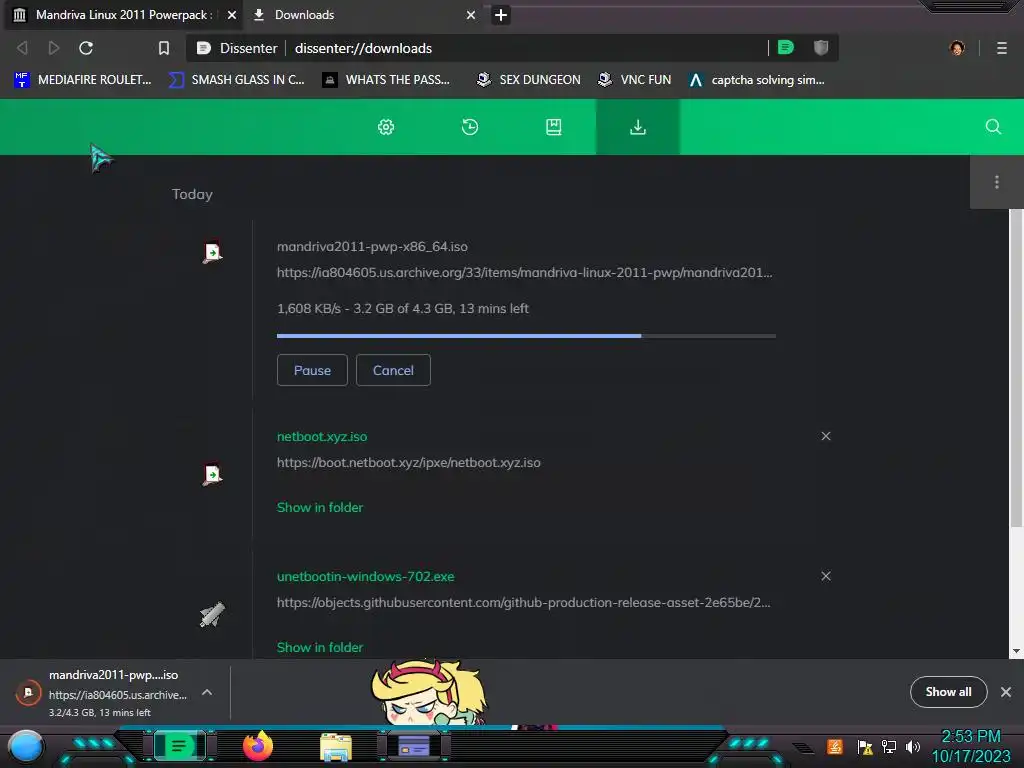Remove netboot.xyz.iso from download list

(x=826, y=436)
